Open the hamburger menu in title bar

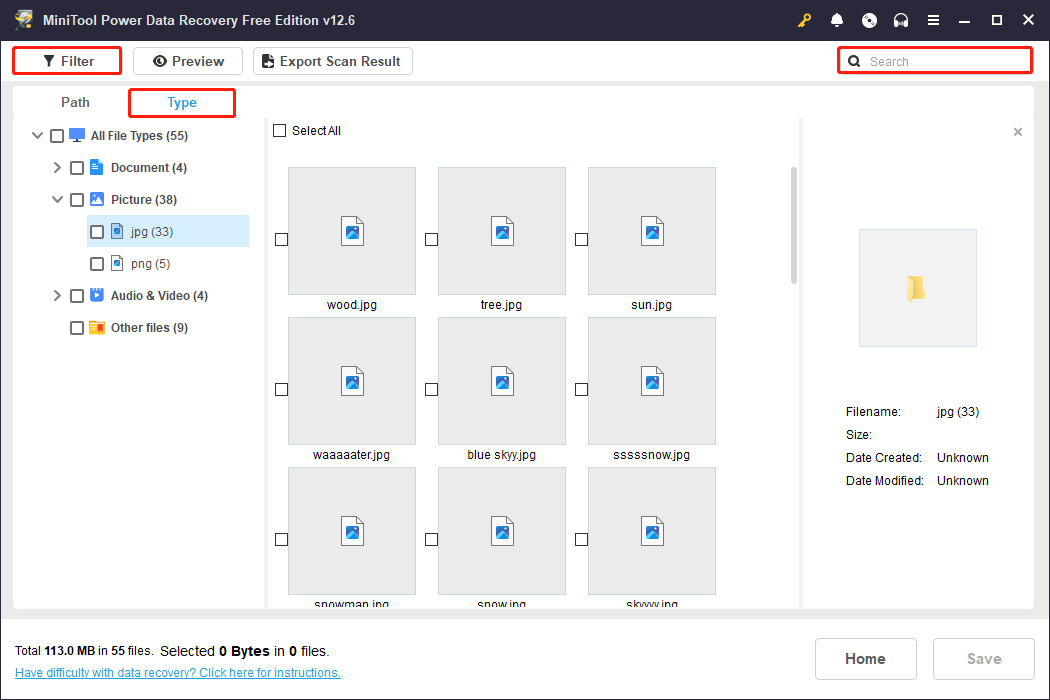933,21
